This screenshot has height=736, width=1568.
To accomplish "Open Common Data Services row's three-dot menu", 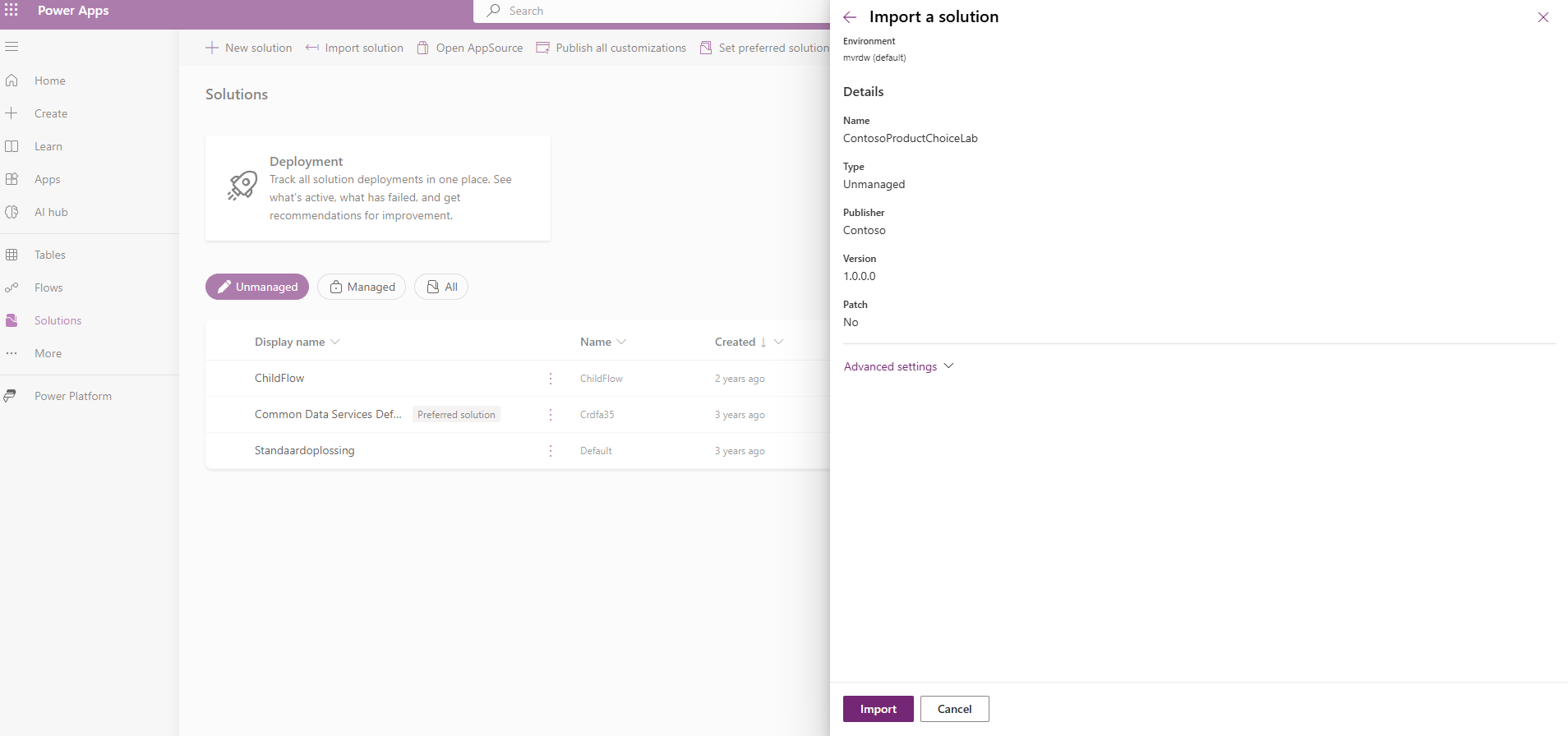I will coord(551,415).
